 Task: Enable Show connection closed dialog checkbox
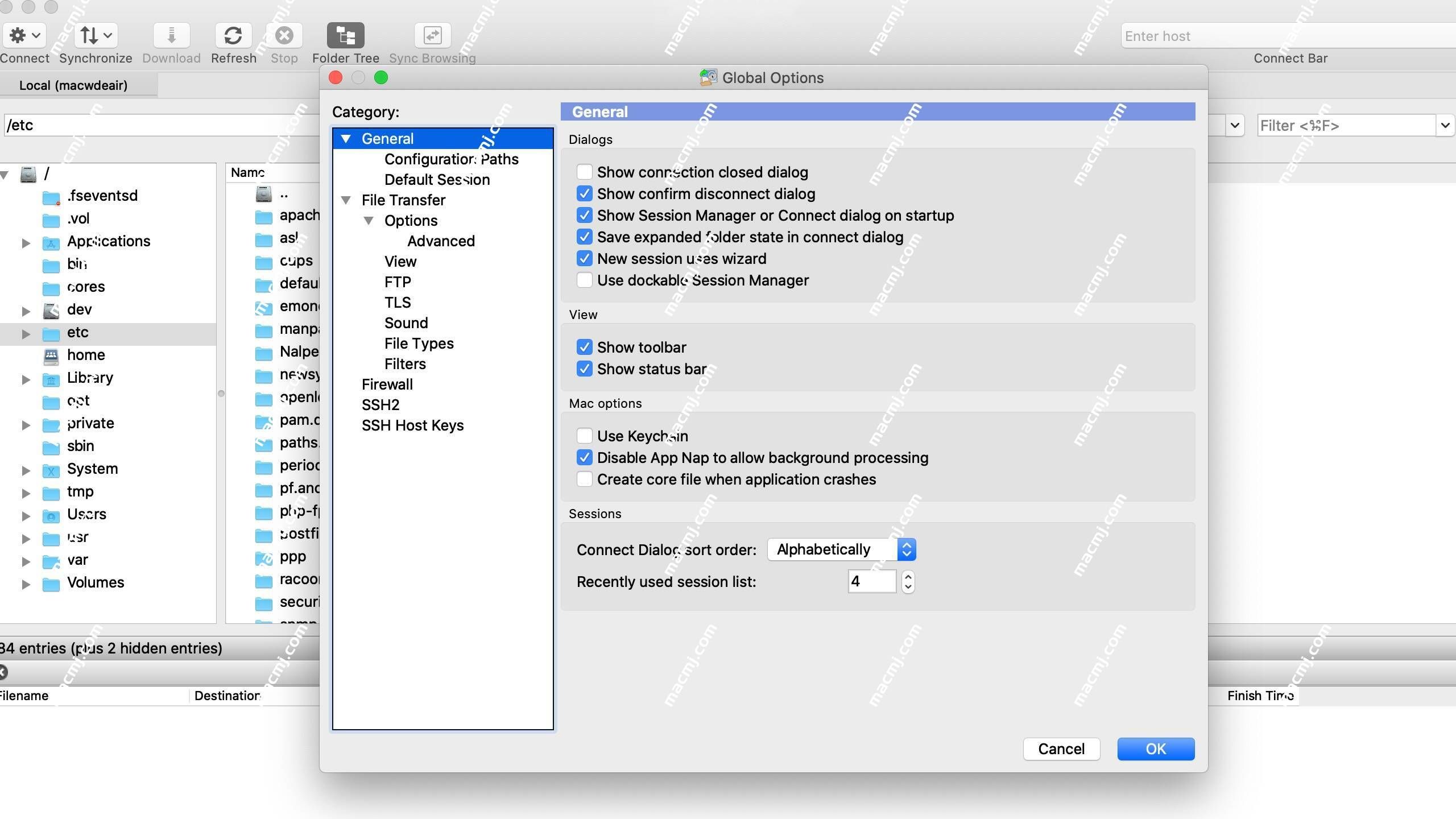point(584,172)
